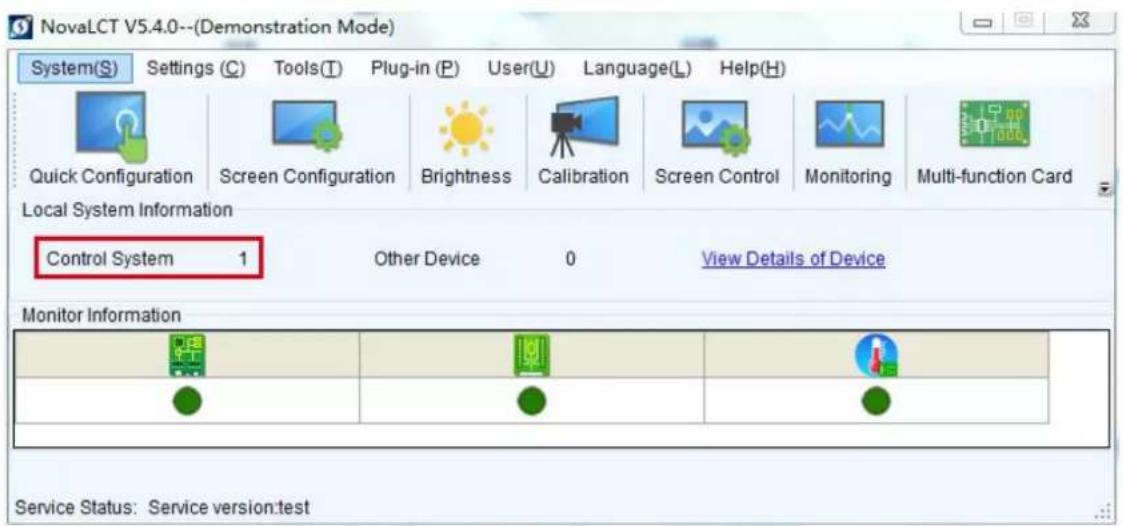Viewport: 1123px width, 526px height.
Task: Open the Plug-in (P) menu
Action: click(x=415, y=69)
